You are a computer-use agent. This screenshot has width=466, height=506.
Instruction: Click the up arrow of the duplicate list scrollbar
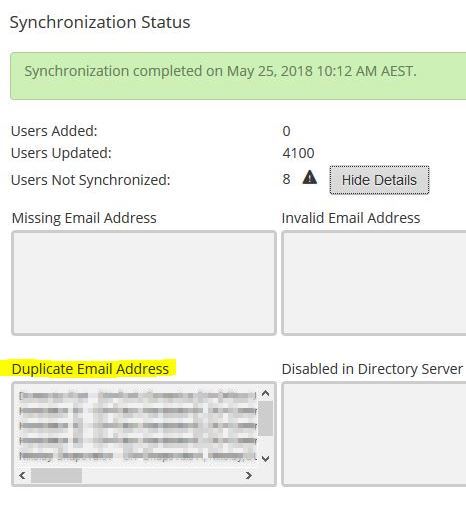265,393
